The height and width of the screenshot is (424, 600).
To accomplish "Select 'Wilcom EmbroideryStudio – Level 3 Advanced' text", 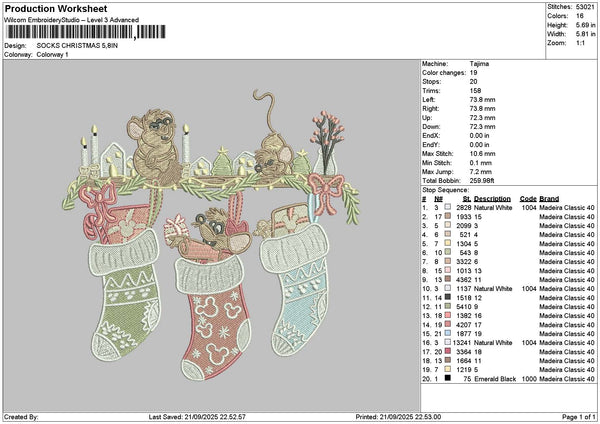I will pyautogui.click(x=72, y=20).
